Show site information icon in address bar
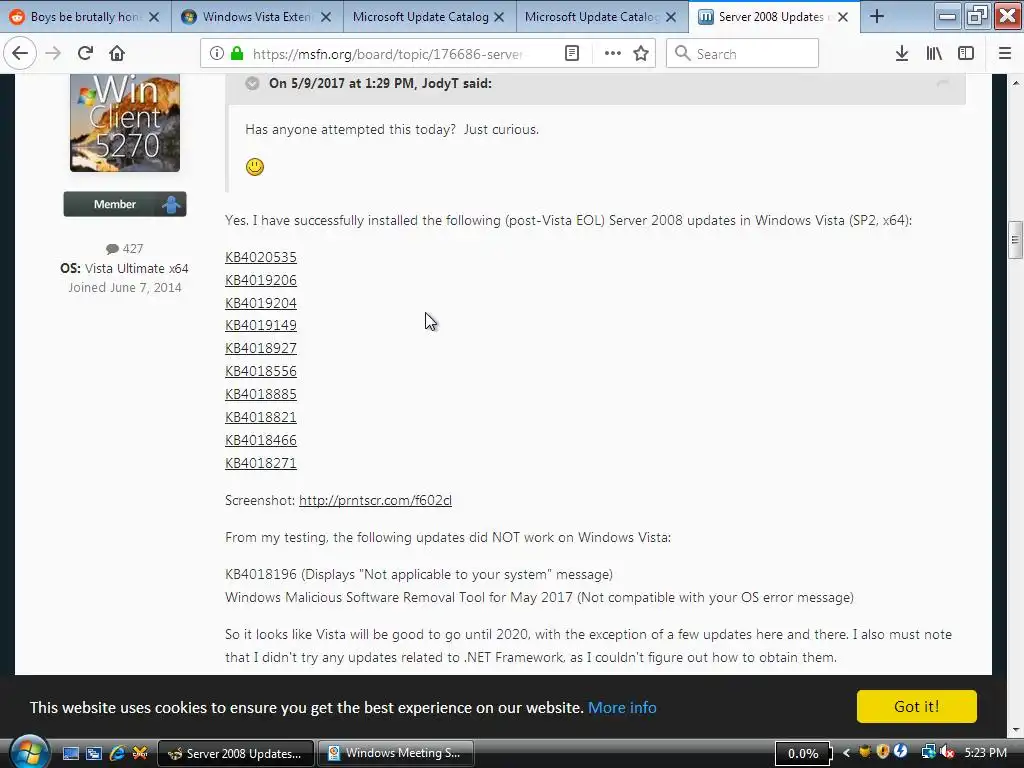 pos(217,54)
